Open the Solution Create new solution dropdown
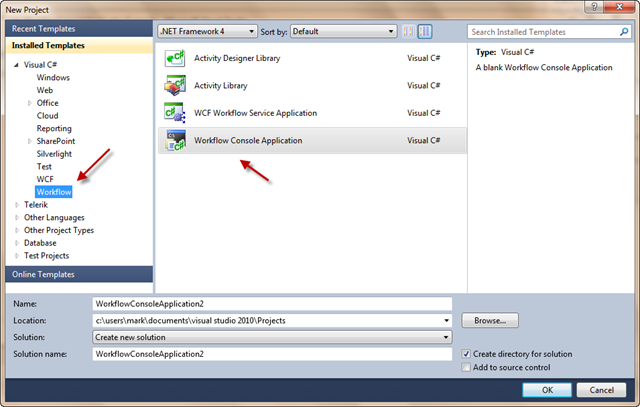640x407 pixels. click(272, 337)
